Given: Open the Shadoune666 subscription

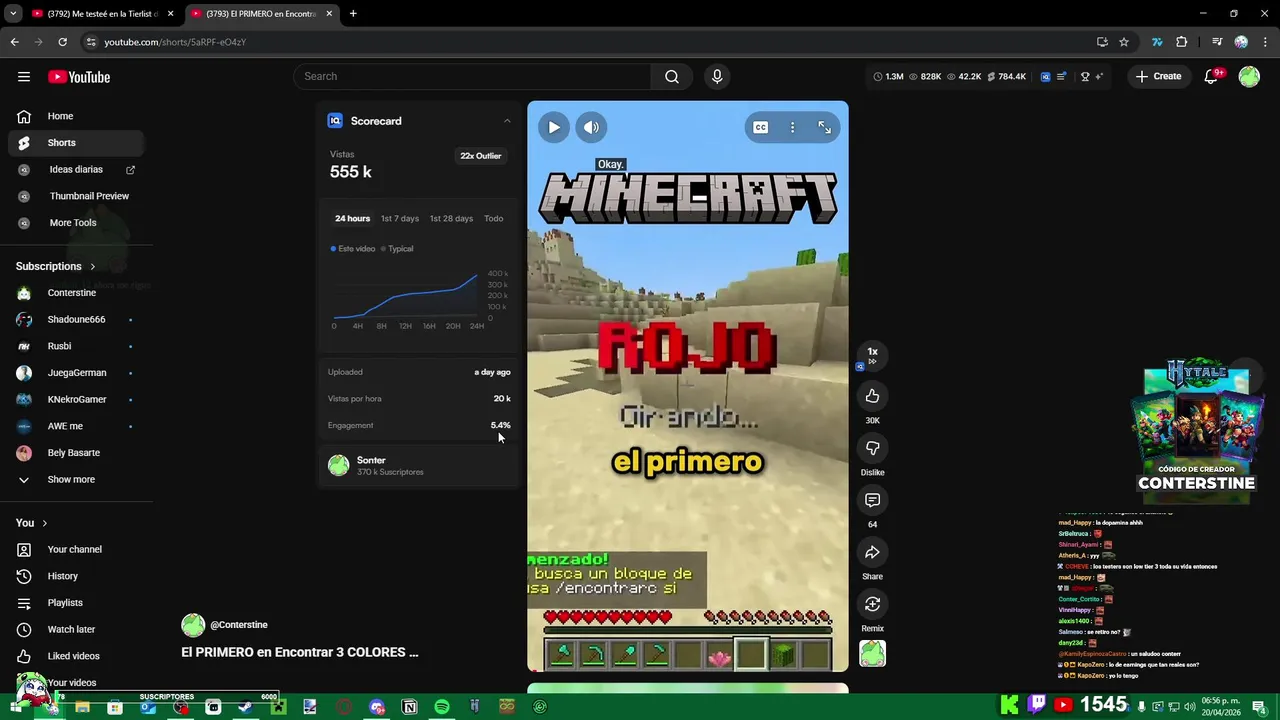Looking at the screenshot, I should tap(76, 320).
